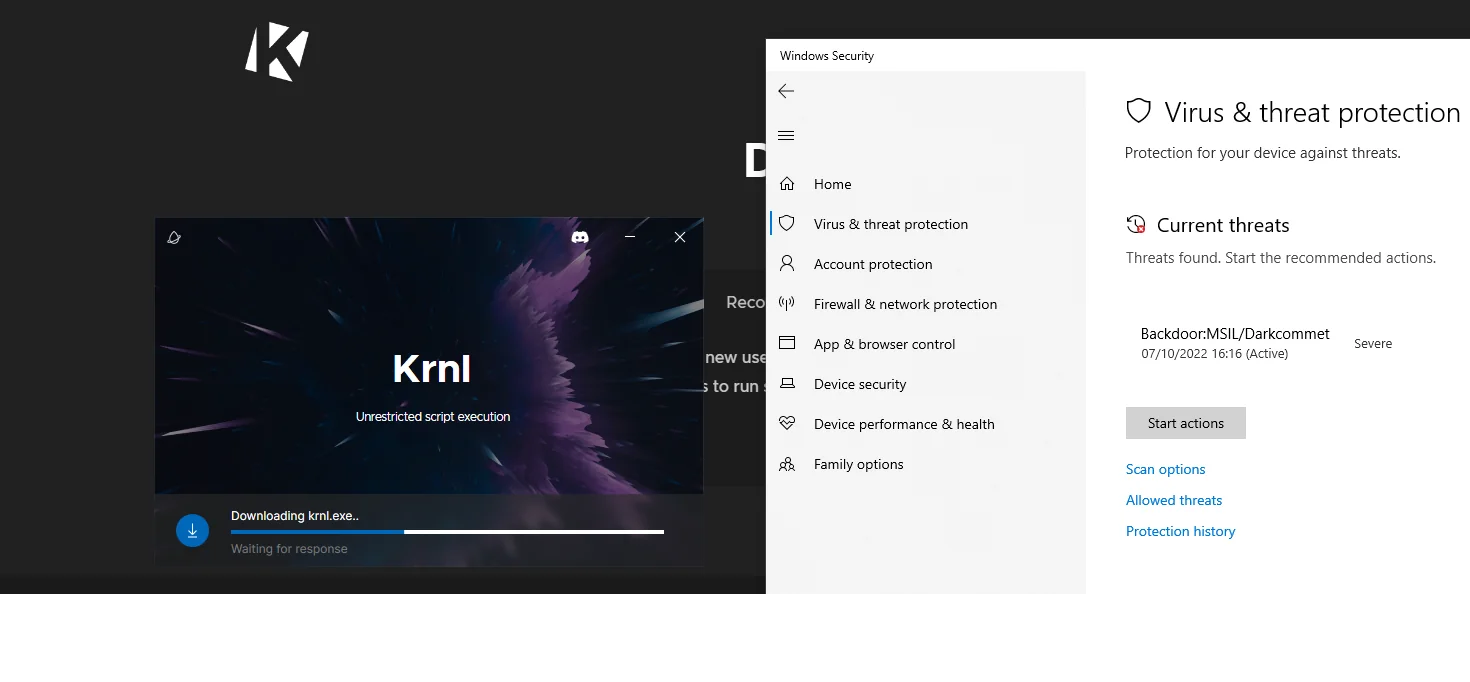Open Discord link in Krnl installer
The image size is (1470, 682).
point(579,237)
